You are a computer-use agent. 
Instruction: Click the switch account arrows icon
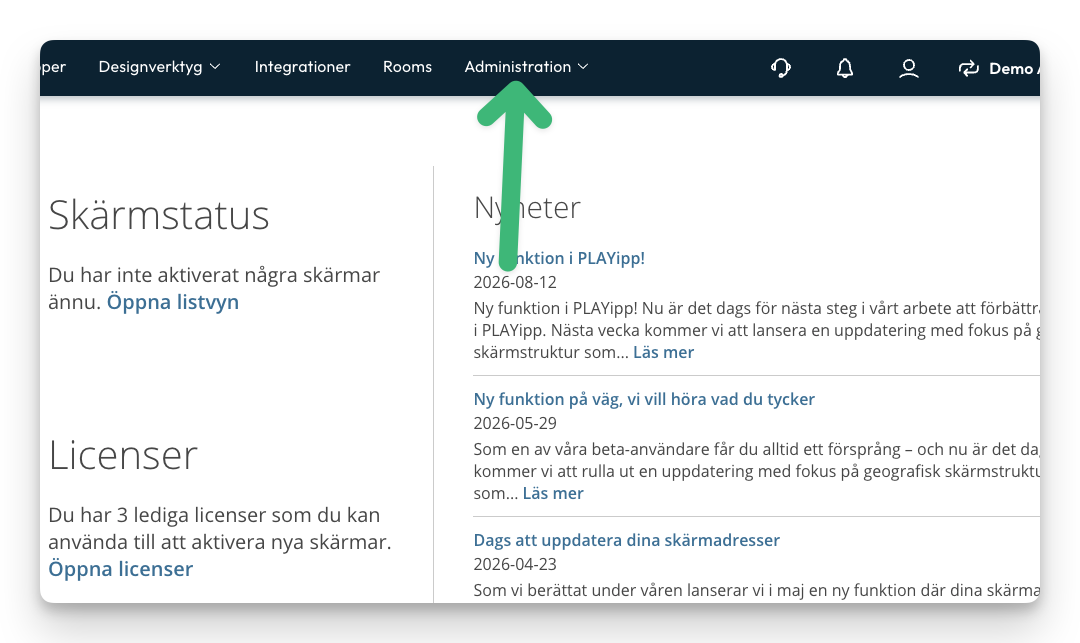(x=968, y=67)
